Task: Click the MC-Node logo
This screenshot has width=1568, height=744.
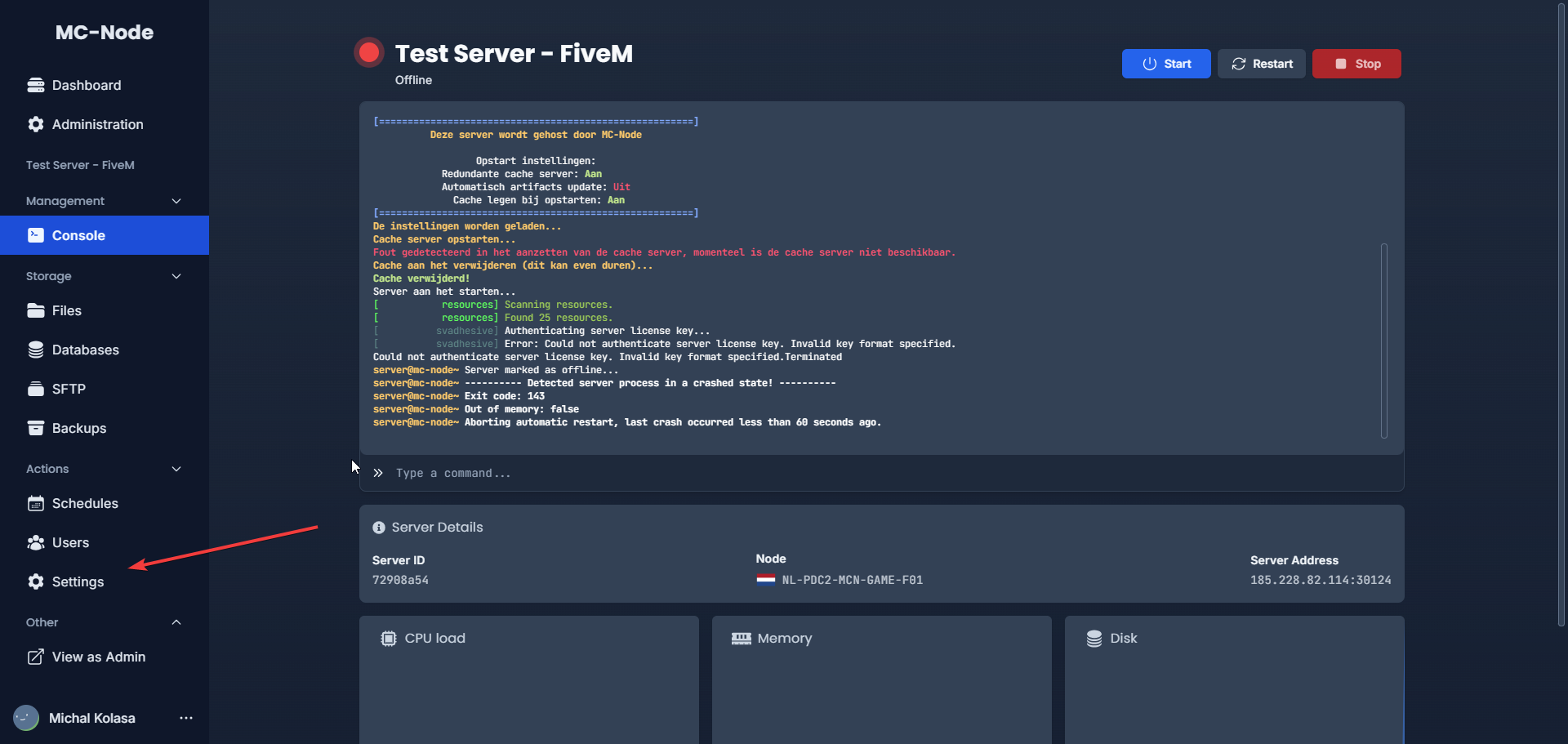Action: click(x=105, y=32)
